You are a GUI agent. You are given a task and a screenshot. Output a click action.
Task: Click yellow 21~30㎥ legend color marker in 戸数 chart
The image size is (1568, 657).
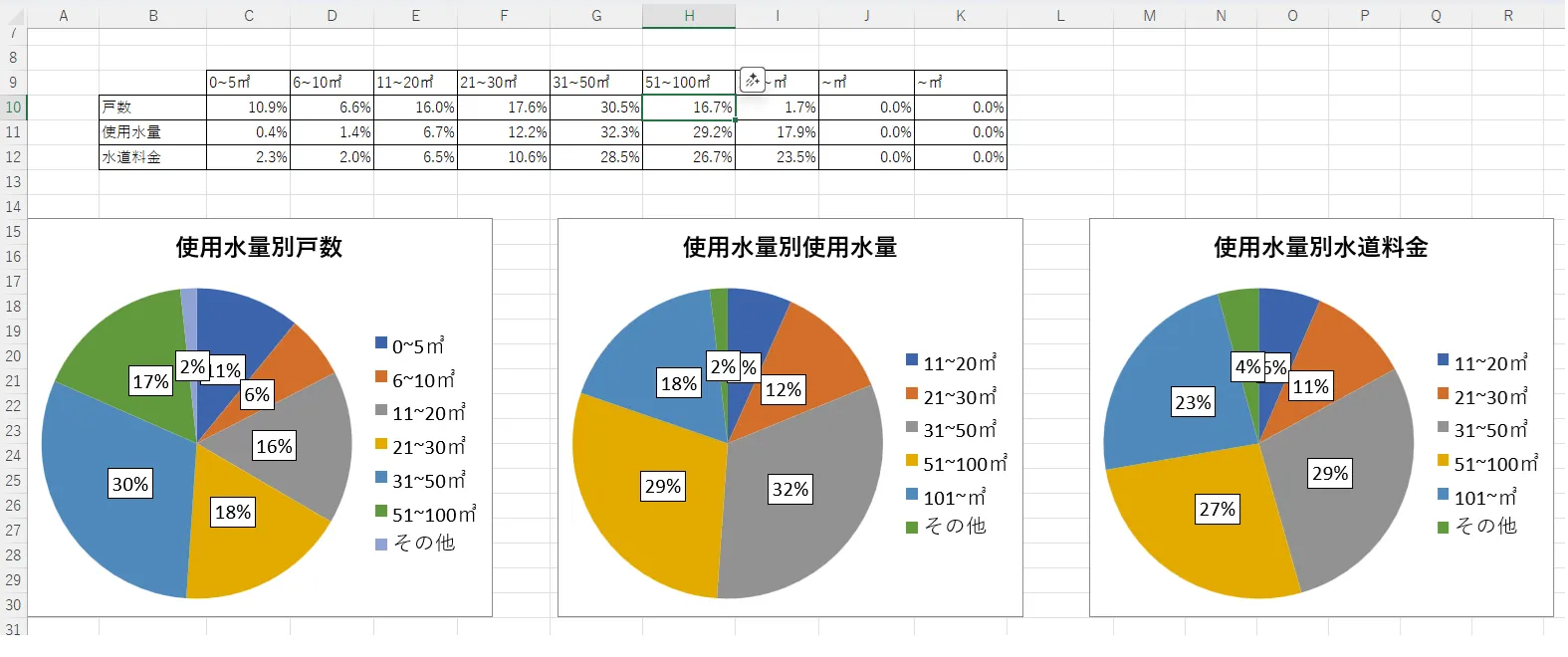point(381,444)
